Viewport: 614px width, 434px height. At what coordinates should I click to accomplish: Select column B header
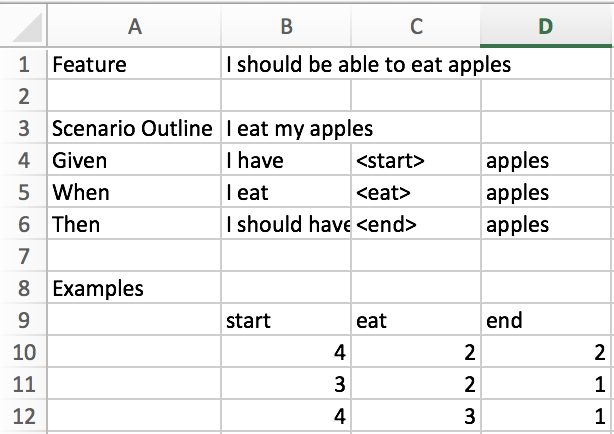[x=286, y=27]
